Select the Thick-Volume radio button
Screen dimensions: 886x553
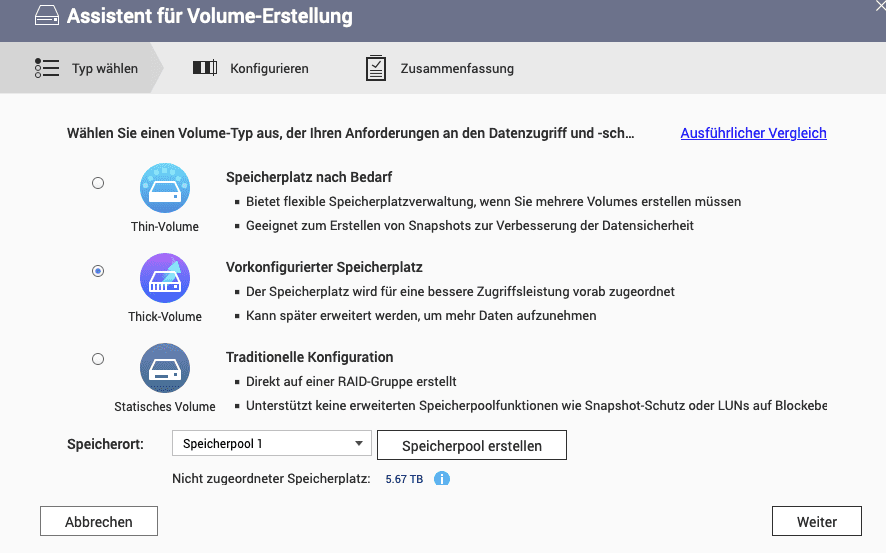tap(98, 271)
